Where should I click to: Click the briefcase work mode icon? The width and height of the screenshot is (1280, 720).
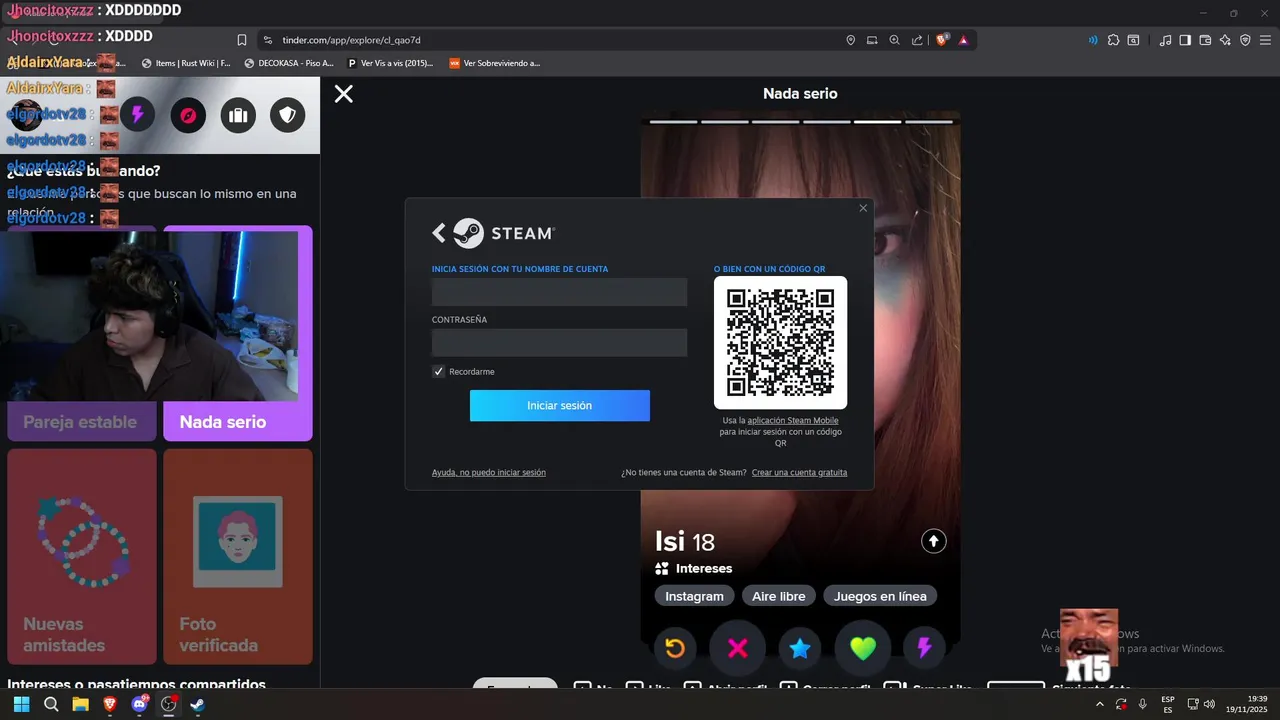point(237,115)
